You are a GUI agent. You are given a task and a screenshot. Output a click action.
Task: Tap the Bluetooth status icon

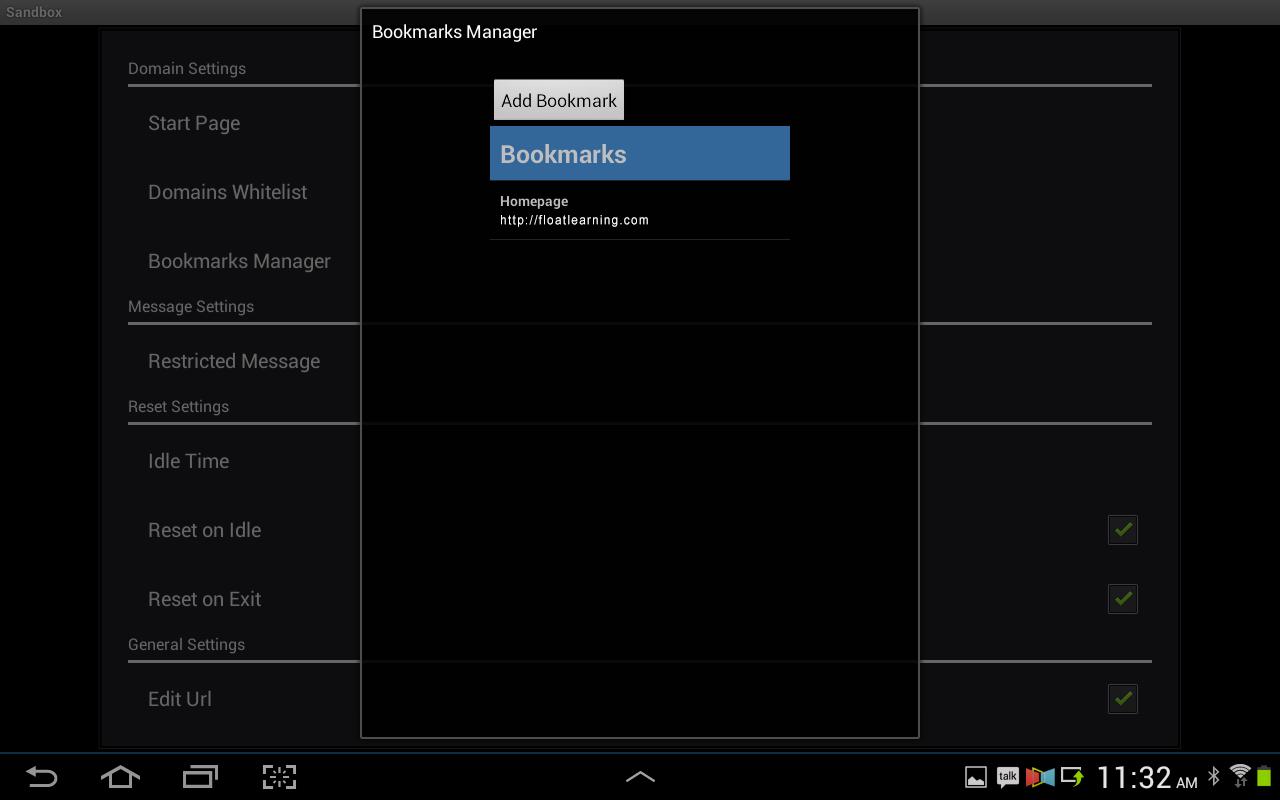(1214, 776)
